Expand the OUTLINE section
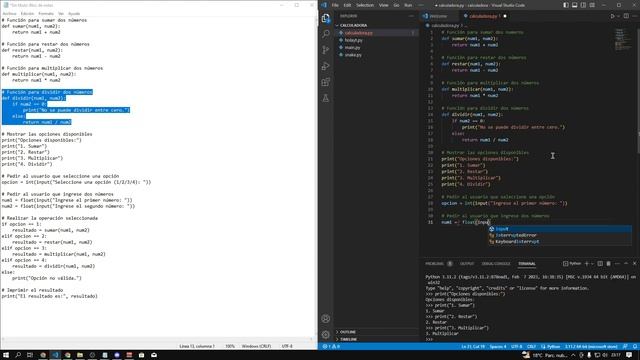Screen dimensions: 640x360 coord(347,332)
